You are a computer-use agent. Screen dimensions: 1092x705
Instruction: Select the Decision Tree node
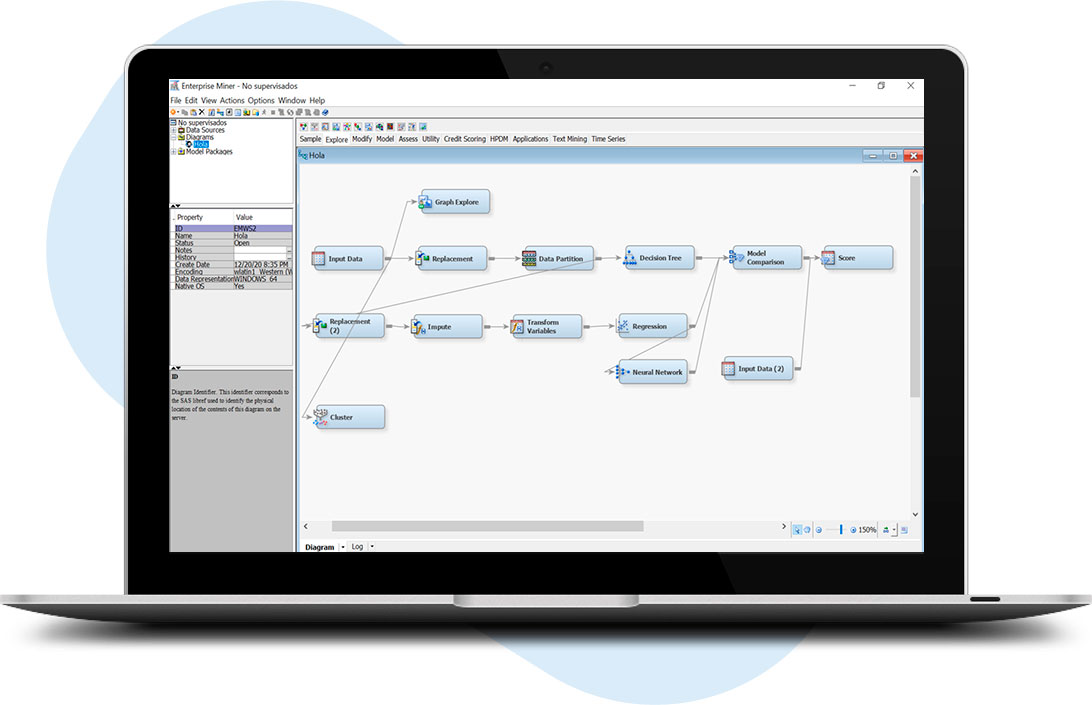point(660,258)
